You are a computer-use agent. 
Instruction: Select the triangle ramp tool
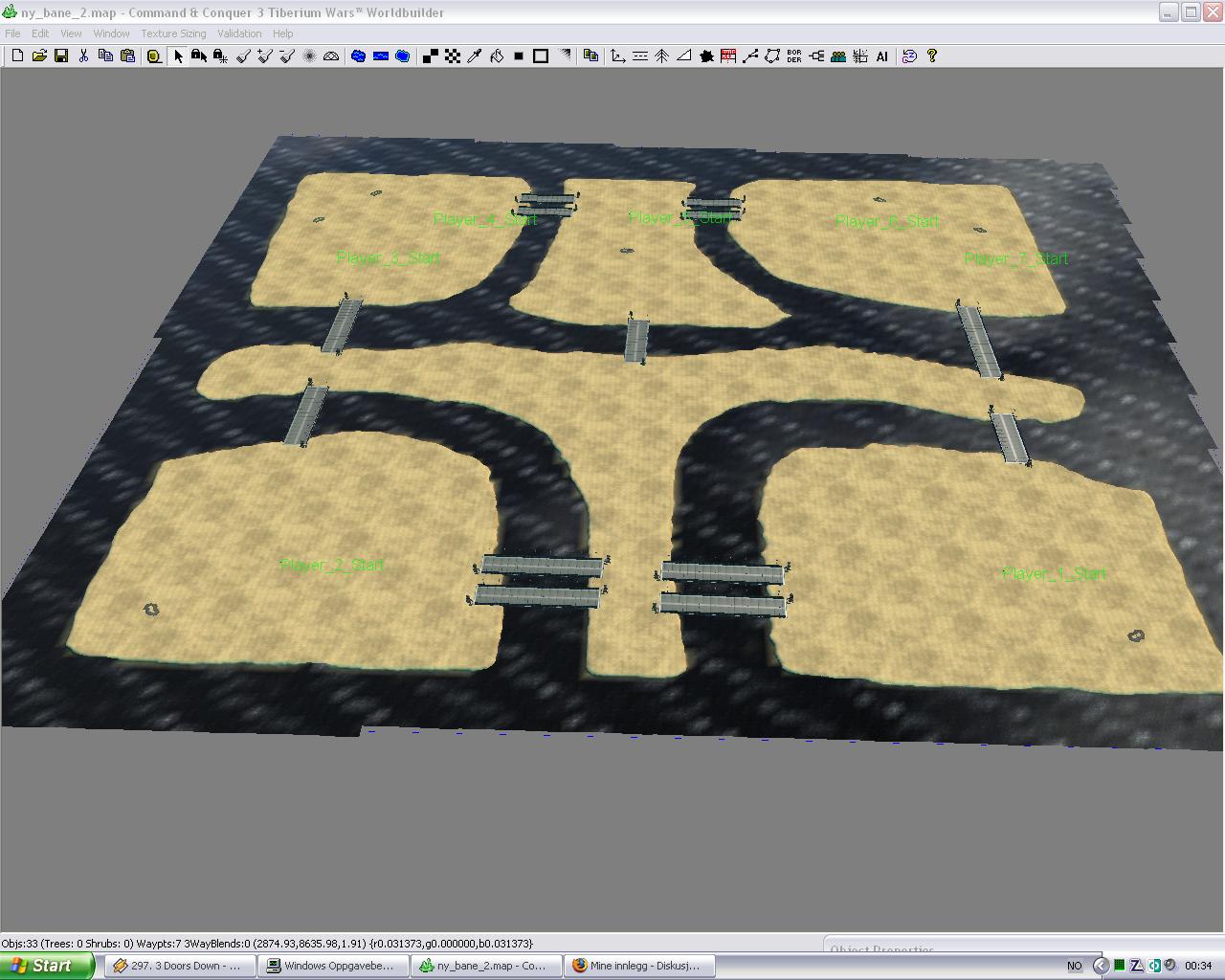684,56
